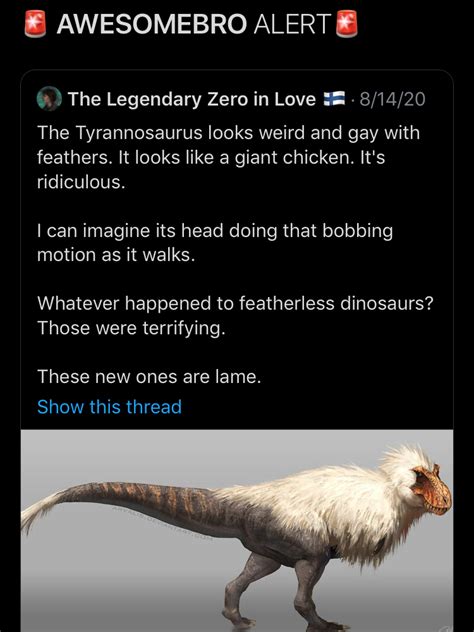Open the quoted user's profile avatar
474x632 pixels.
[x=49, y=98]
